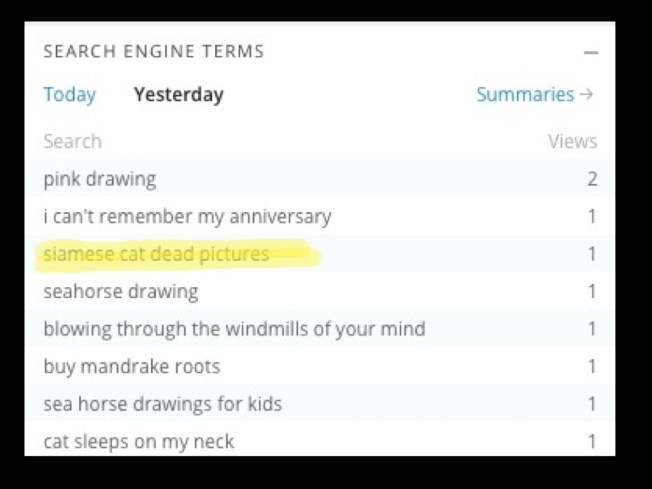652x489 pixels.
Task: Click the Search column header
Action: (x=72, y=141)
